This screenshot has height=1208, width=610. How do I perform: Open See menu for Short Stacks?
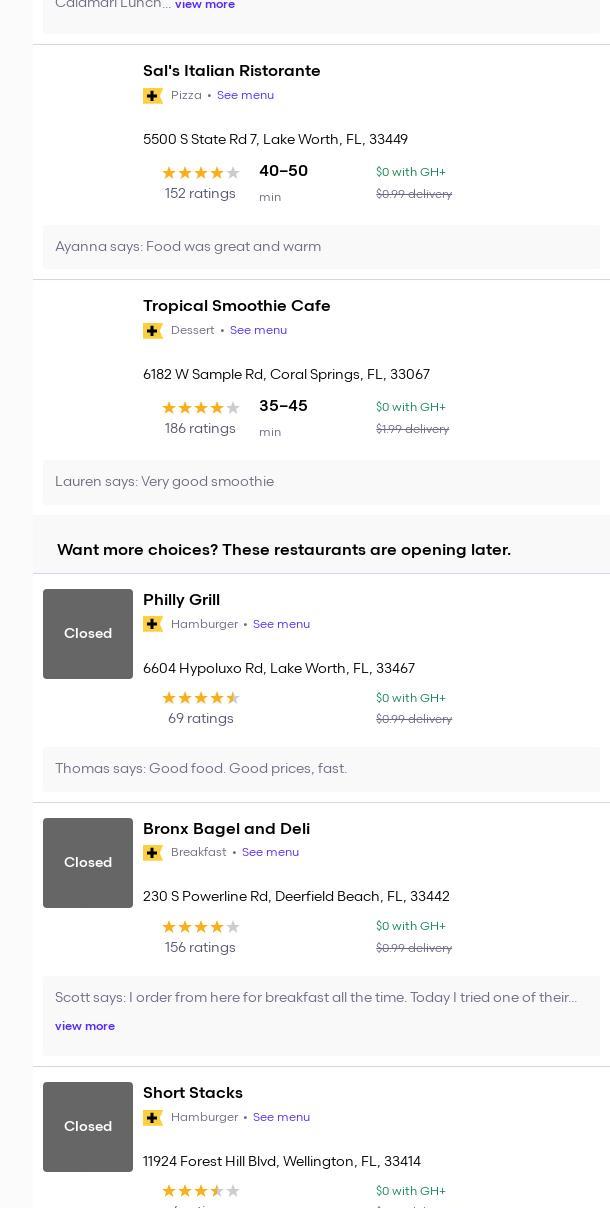coord(281,1118)
